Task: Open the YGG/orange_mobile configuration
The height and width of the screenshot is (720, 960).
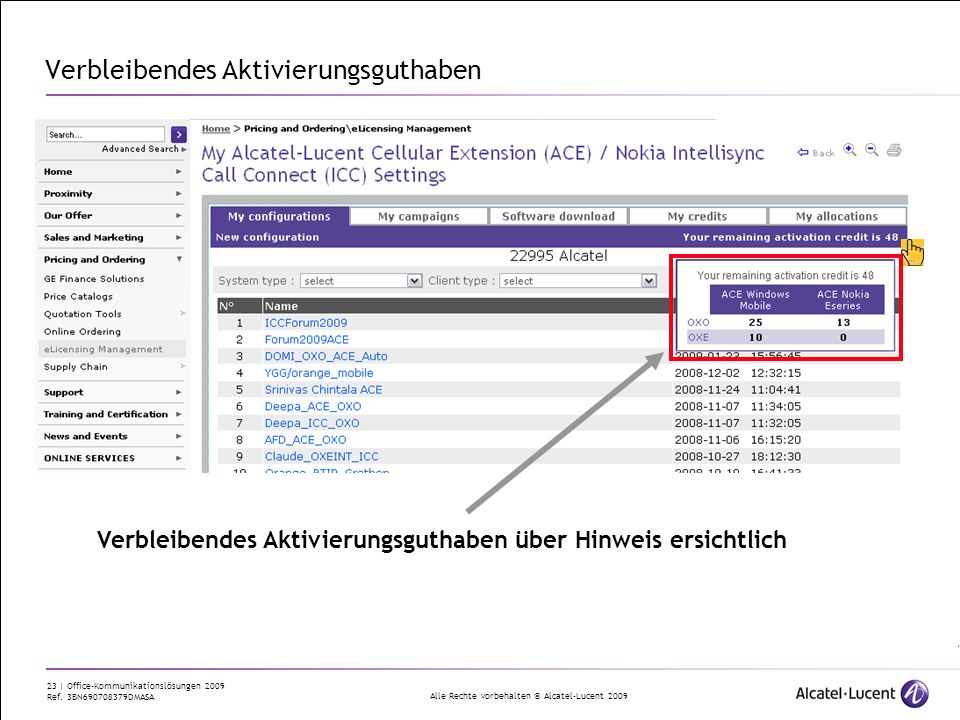Action: click(x=319, y=373)
